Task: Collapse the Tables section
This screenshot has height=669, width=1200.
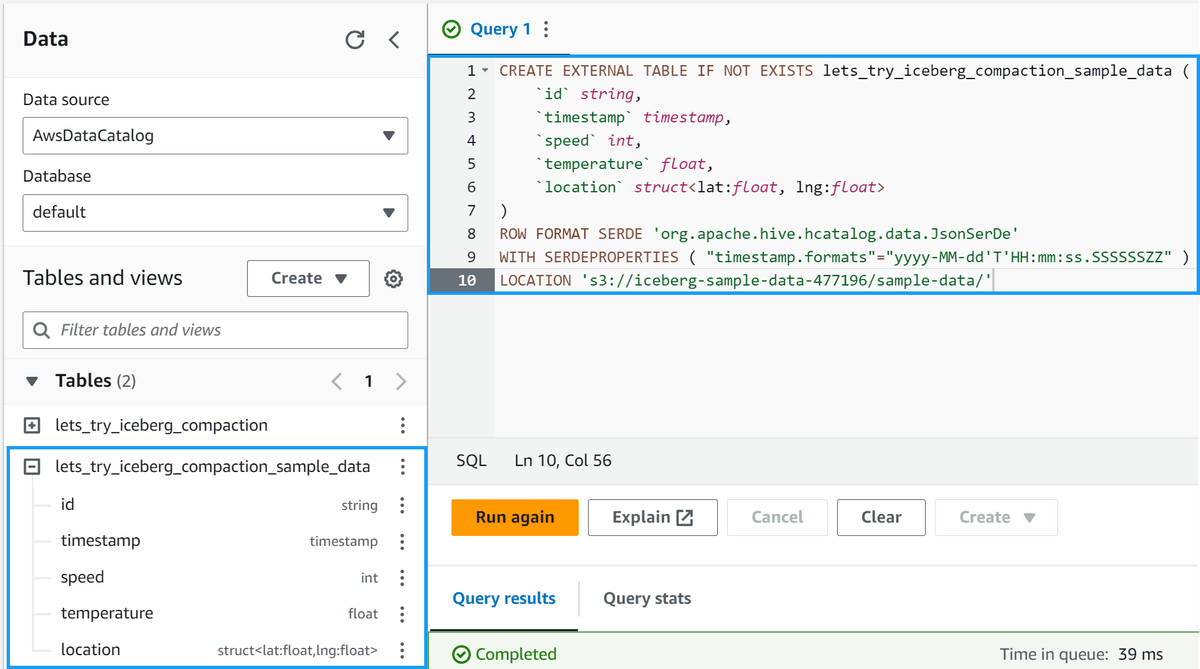Action: click(x=32, y=381)
